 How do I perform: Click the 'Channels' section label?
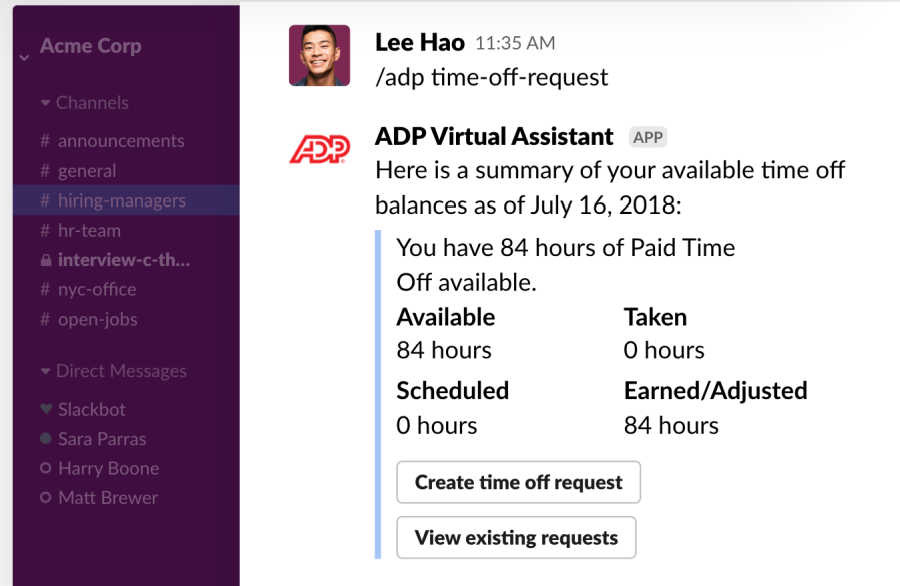point(92,103)
